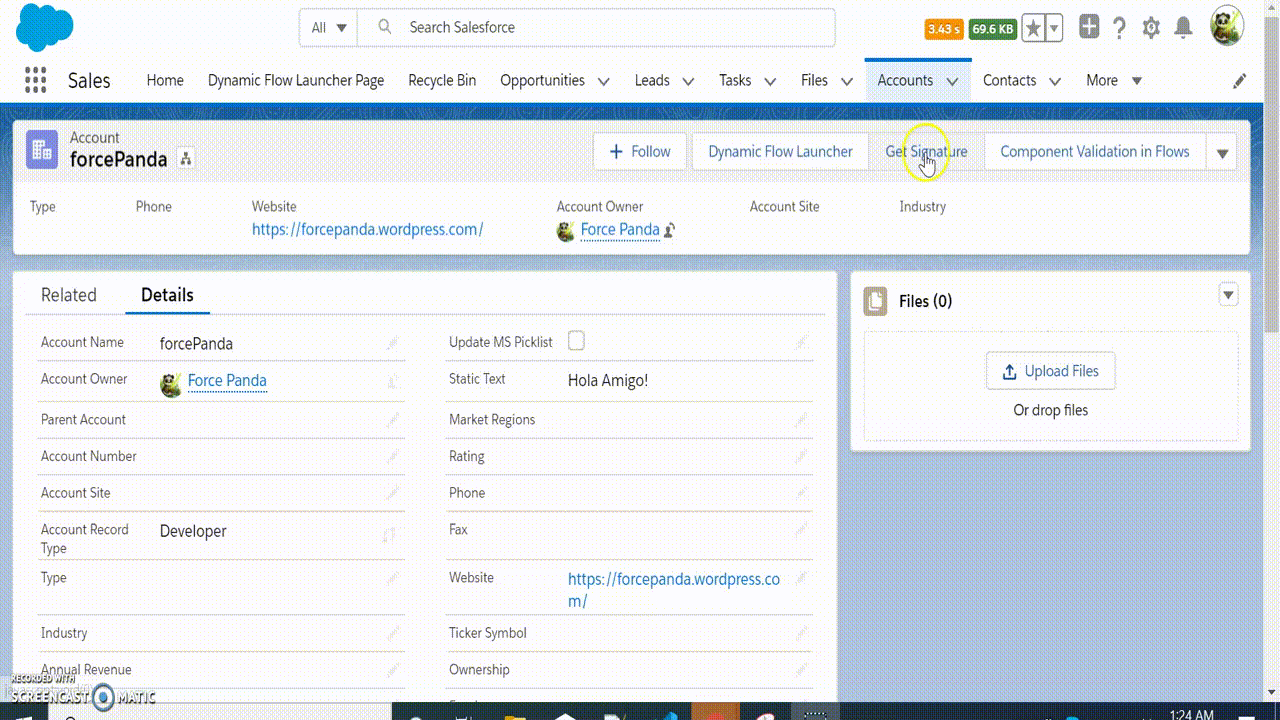The height and width of the screenshot is (720, 1280).
Task: Click the Account record building icon
Action: [42, 149]
